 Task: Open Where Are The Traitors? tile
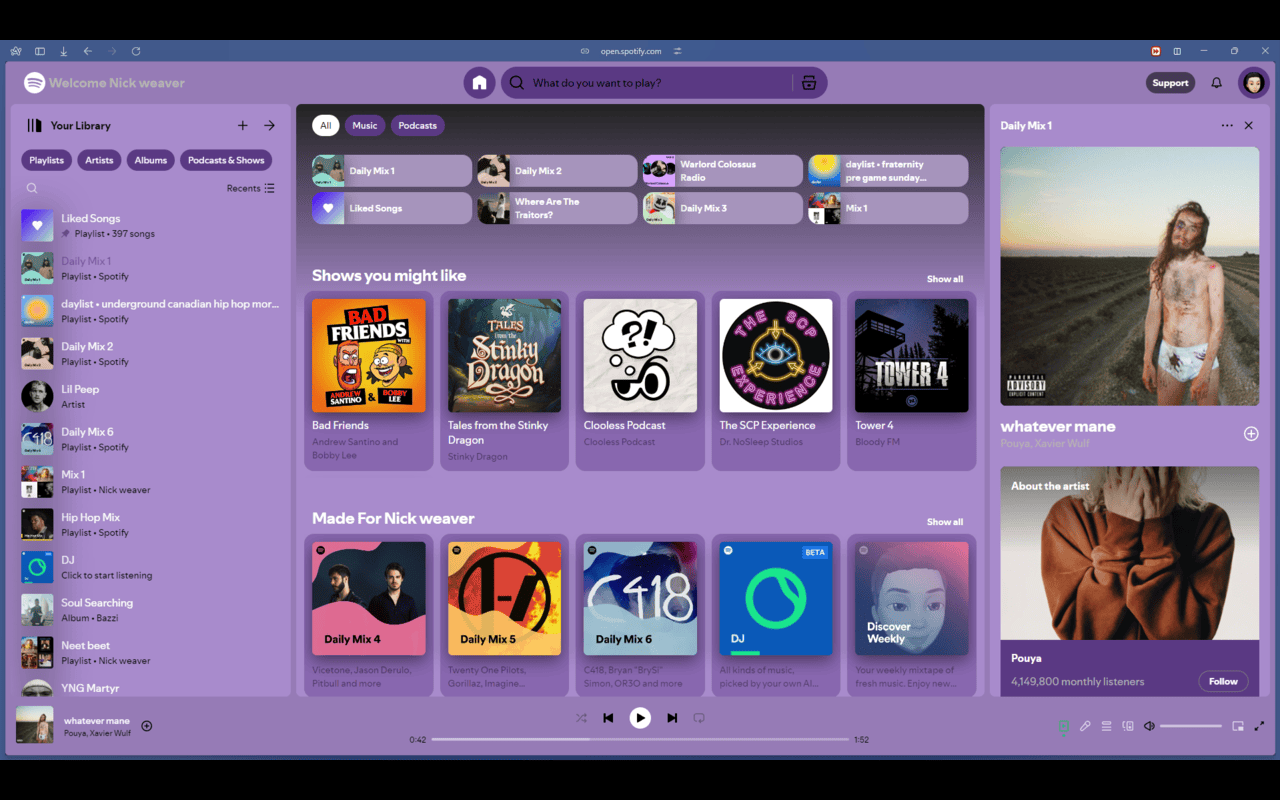tap(557, 208)
